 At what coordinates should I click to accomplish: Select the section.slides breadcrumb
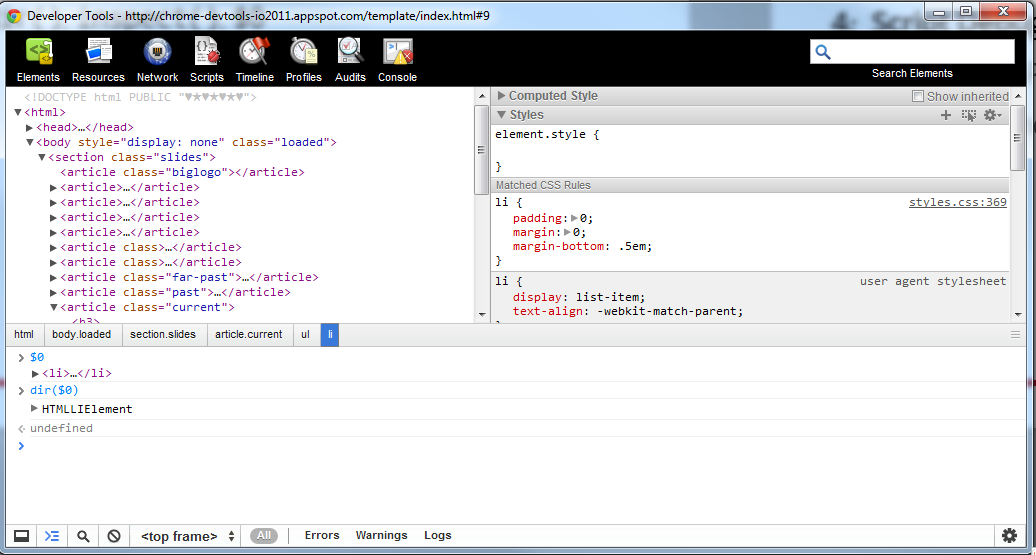click(163, 334)
